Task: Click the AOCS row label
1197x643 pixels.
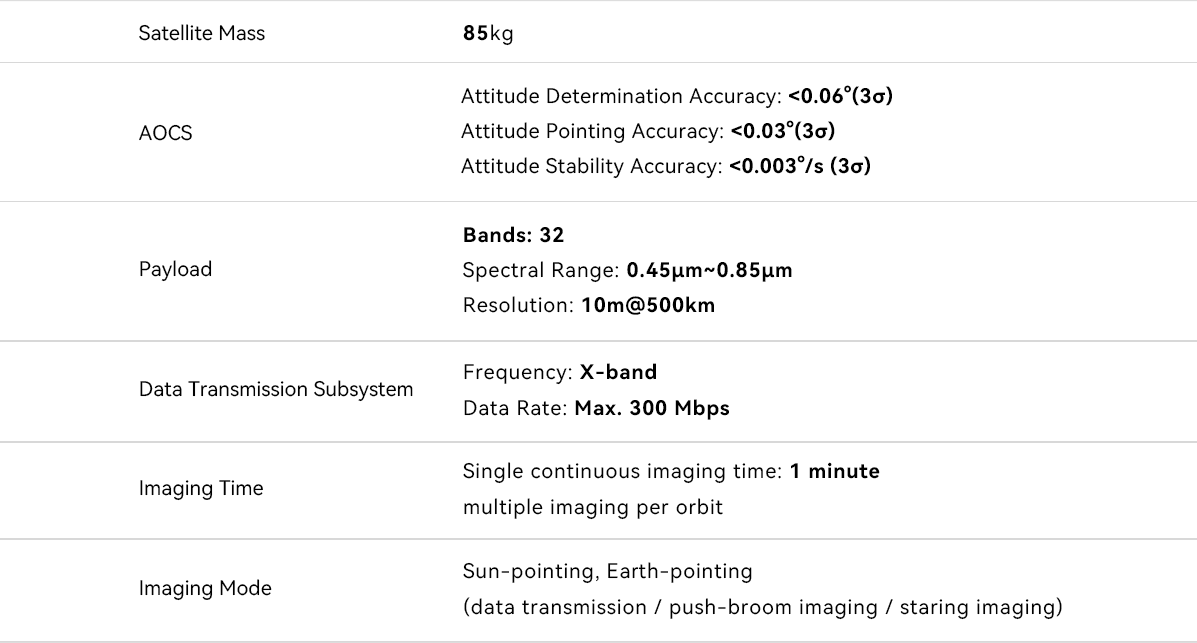Action: pyautogui.click(x=165, y=132)
